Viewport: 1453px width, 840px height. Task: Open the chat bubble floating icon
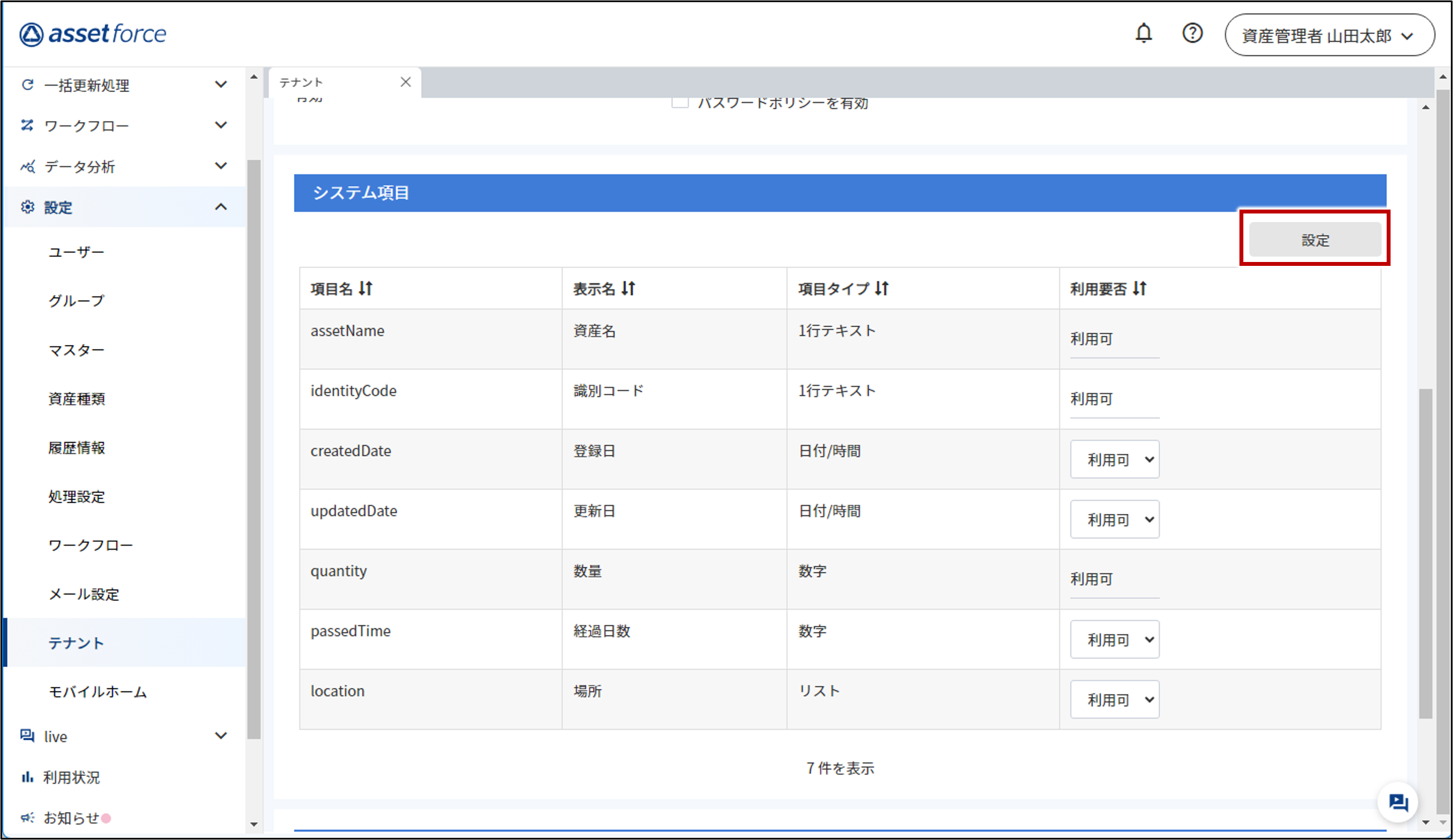1398,802
